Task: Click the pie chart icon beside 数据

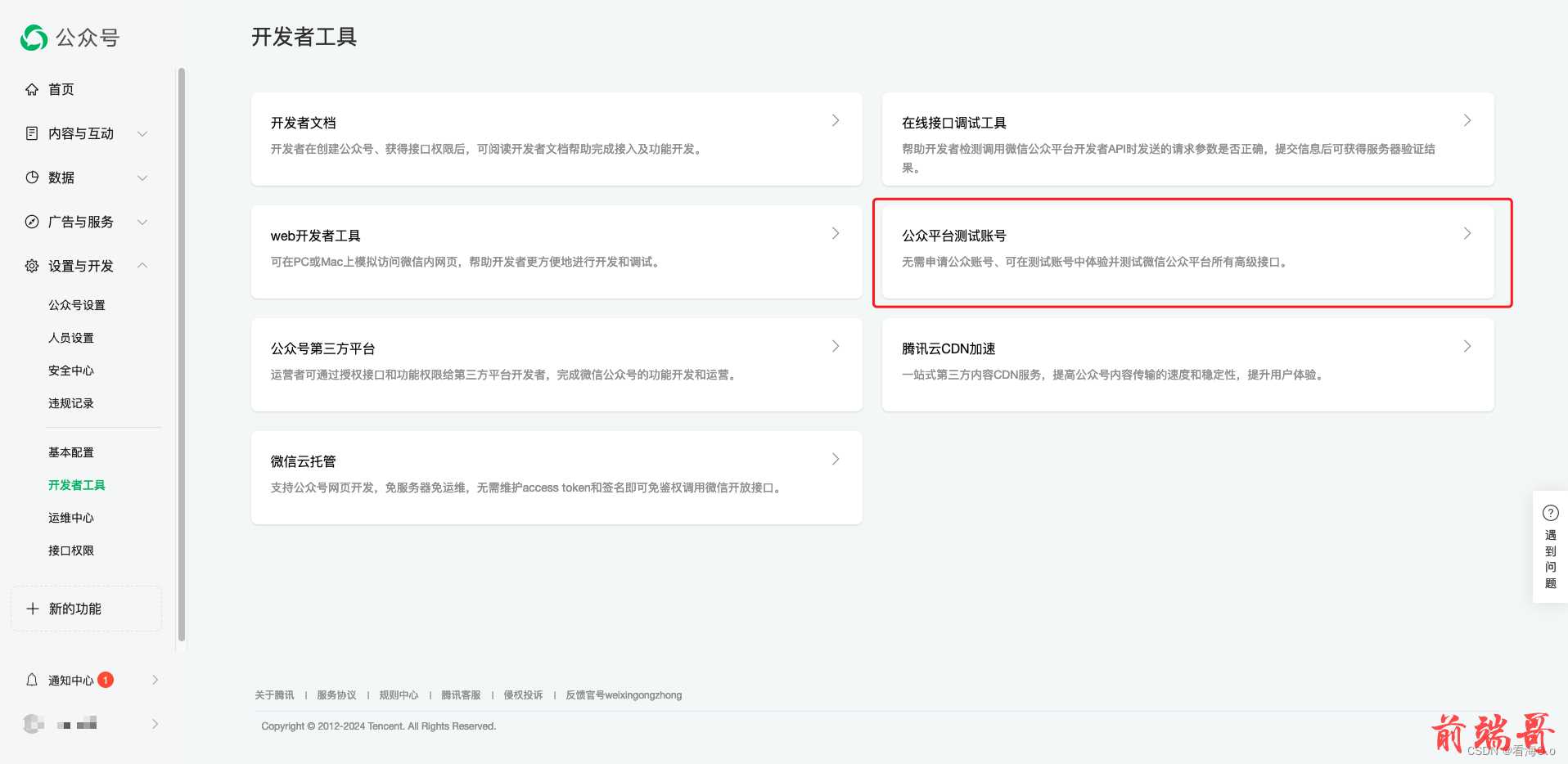Action: tap(32, 178)
